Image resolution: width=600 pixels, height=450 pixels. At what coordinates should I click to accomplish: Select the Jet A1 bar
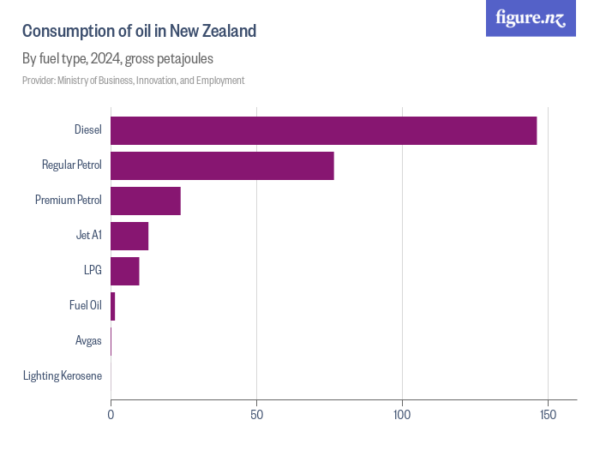130,236
